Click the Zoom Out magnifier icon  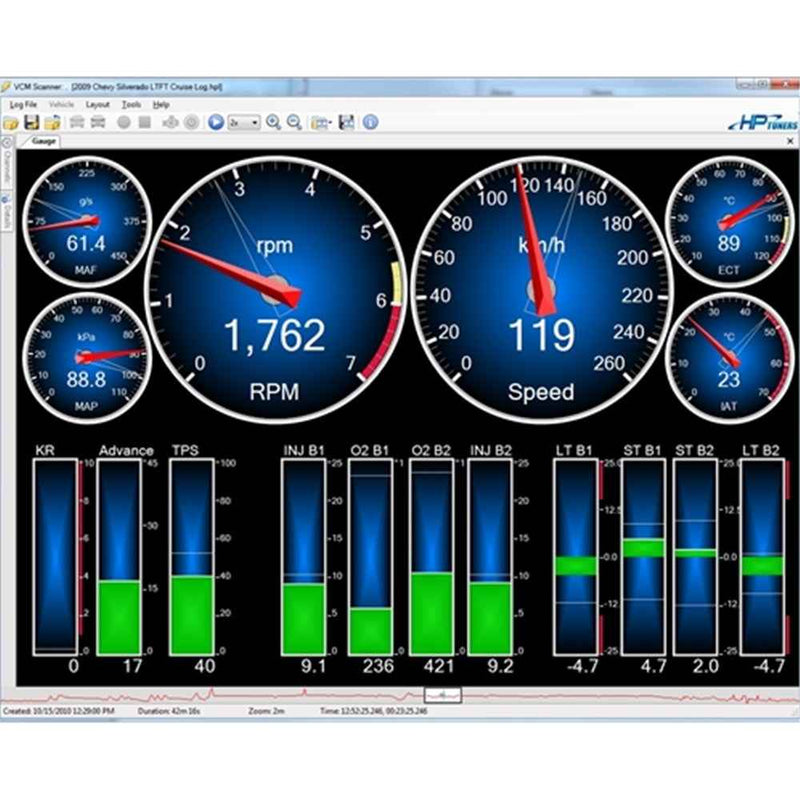[293, 121]
